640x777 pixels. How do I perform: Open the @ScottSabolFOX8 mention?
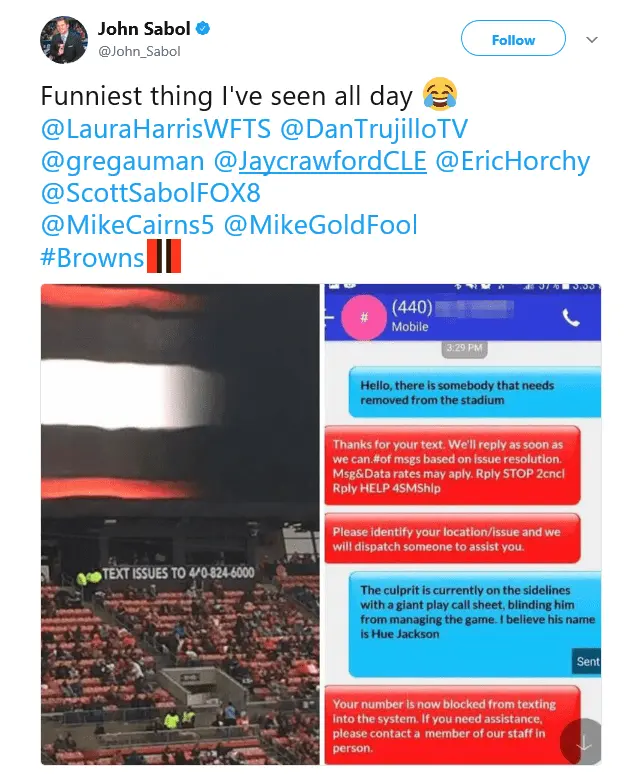(151, 193)
